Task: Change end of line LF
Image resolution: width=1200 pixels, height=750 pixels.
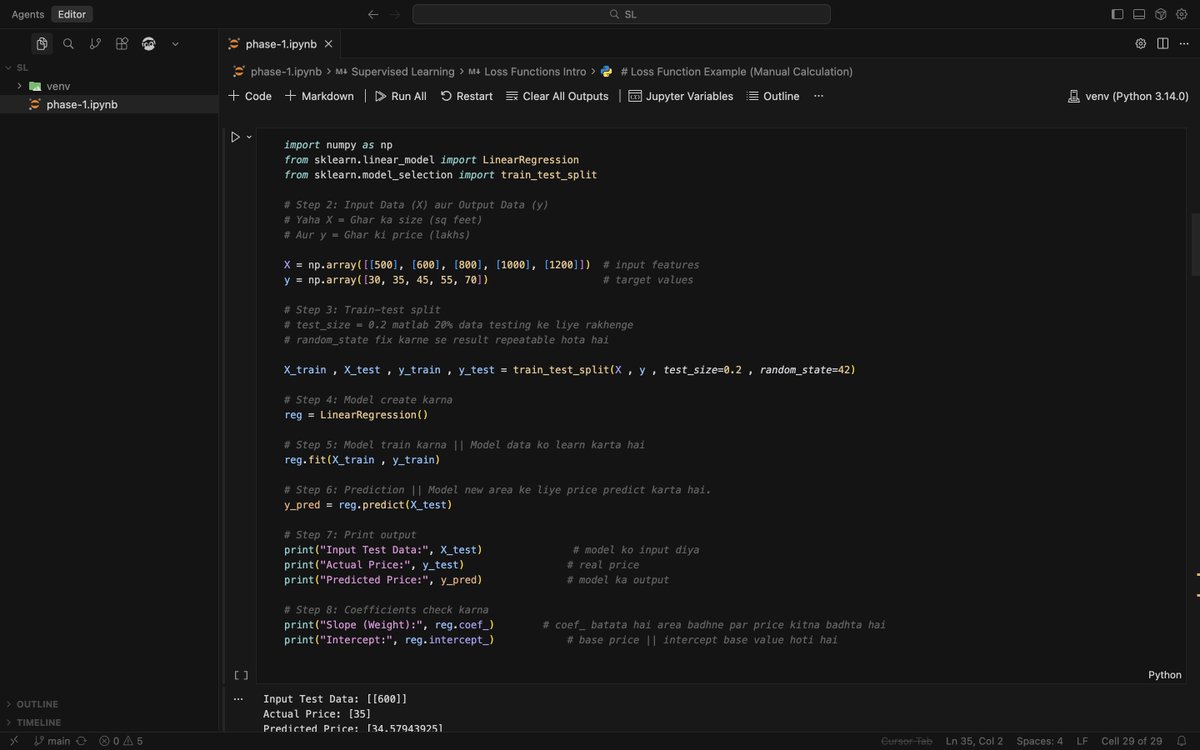Action: pyautogui.click(x=1082, y=741)
